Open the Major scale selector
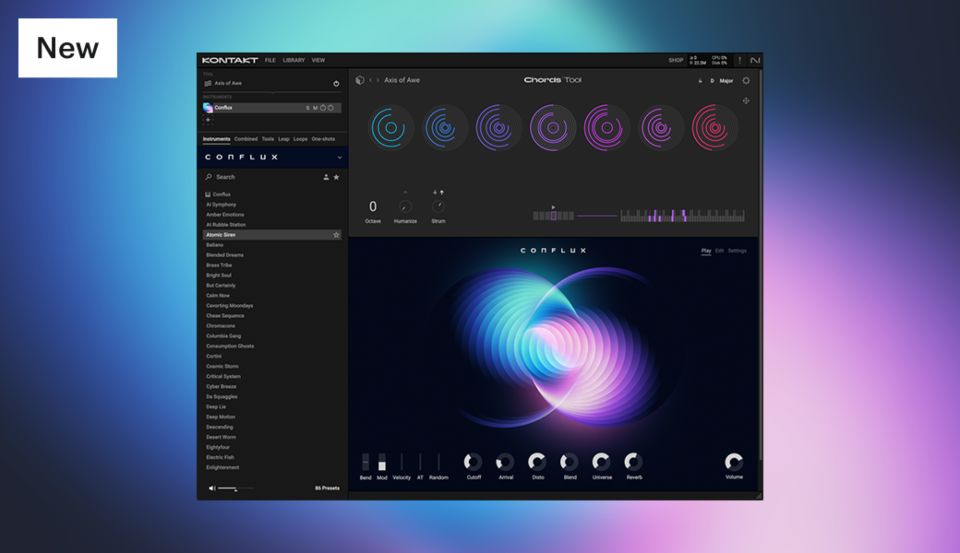The width and height of the screenshot is (960, 553). 726,80
